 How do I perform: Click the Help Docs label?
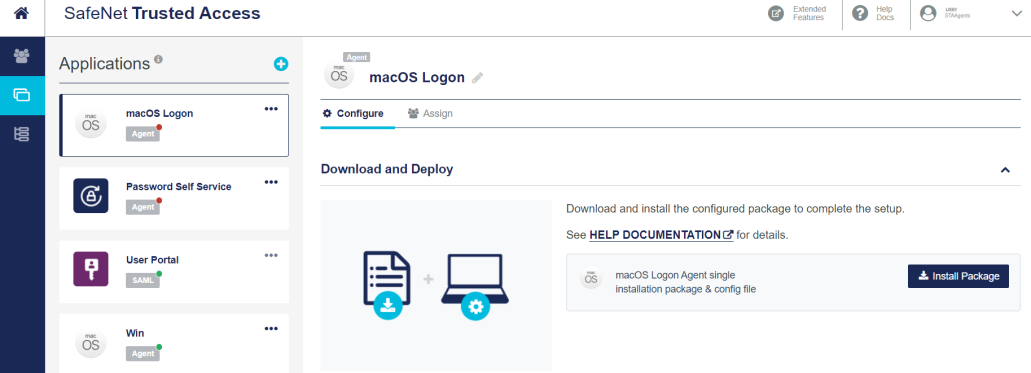click(x=885, y=13)
